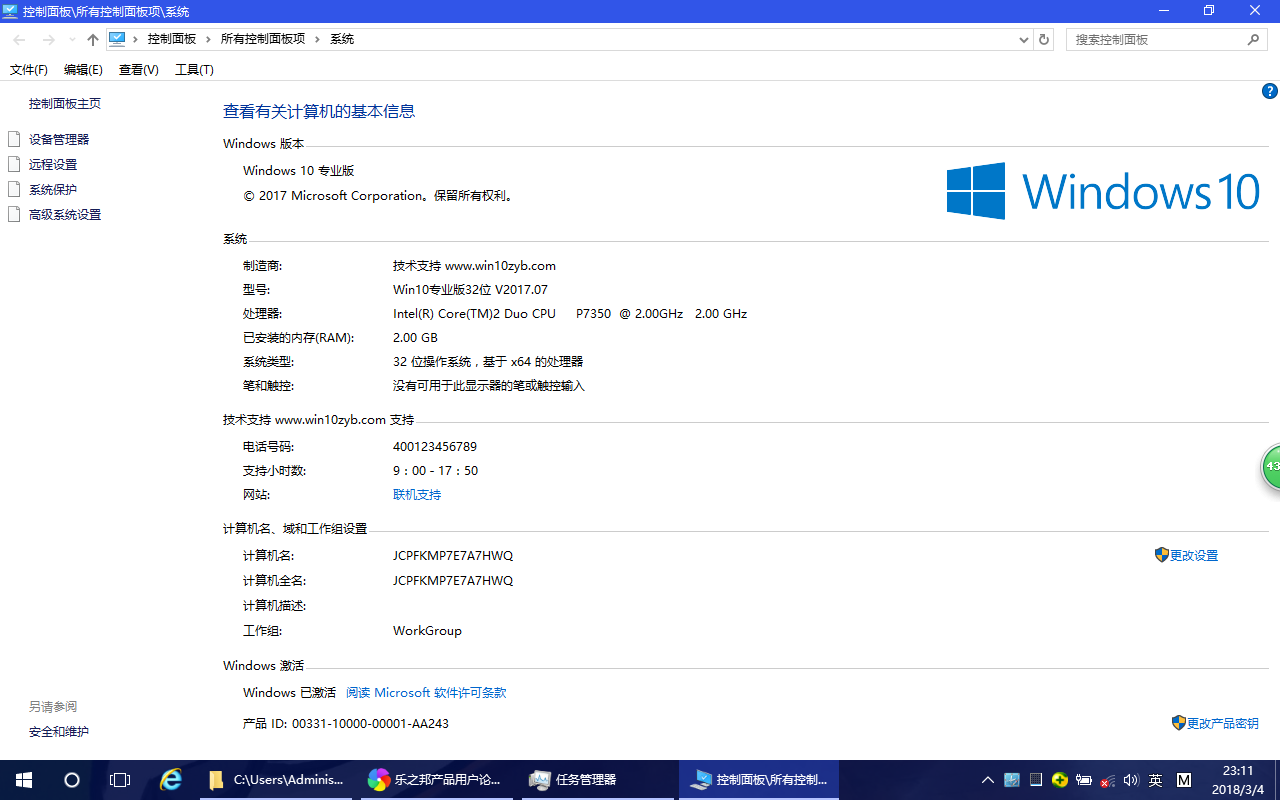Click the battery icon in system tray
Image resolution: width=1280 pixels, height=800 pixels.
[1083, 780]
